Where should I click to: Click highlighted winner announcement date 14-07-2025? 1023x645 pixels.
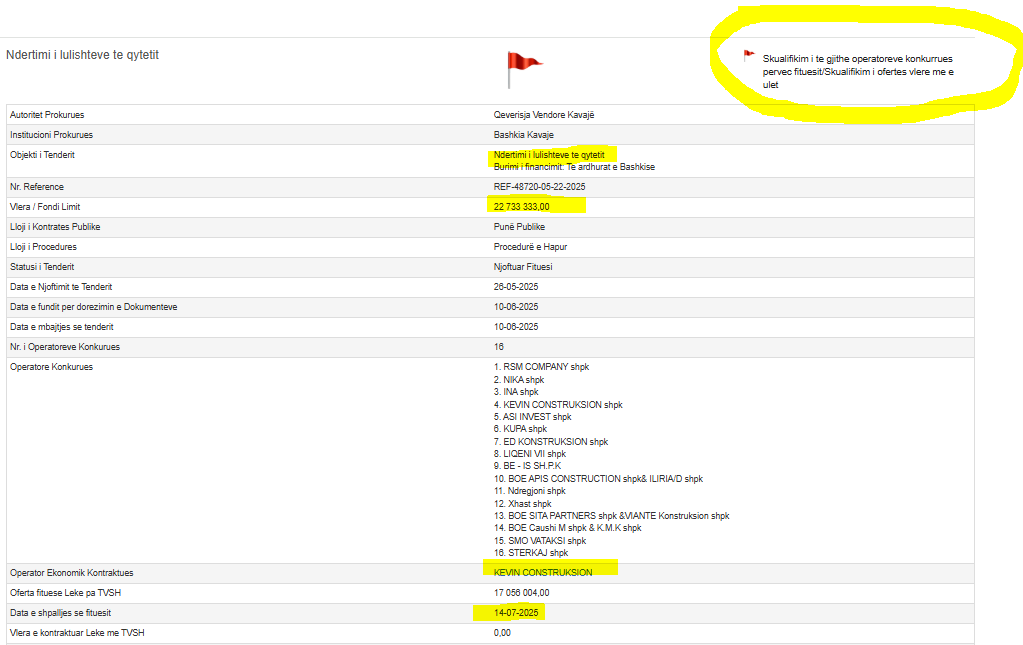pyautogui.click(x=516, y=613)
